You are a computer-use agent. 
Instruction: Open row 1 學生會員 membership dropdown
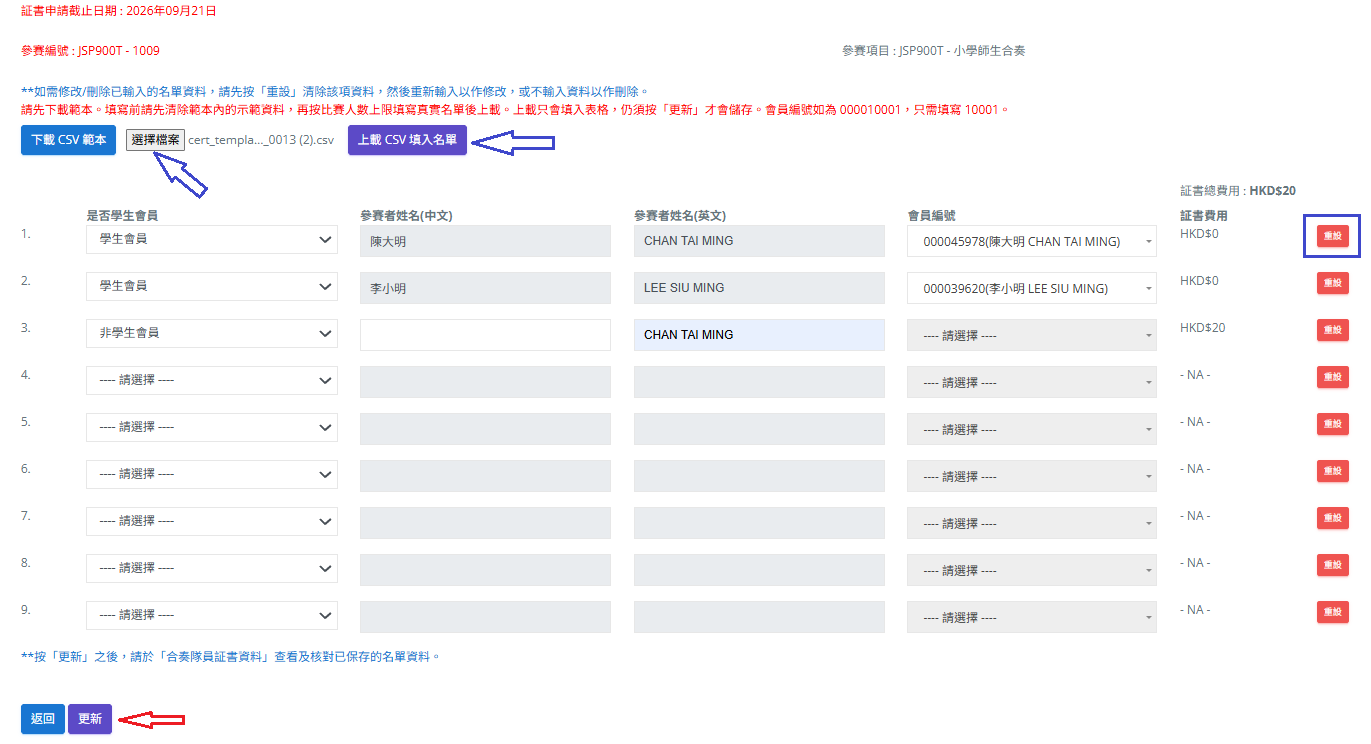click(x=212, y=240)
